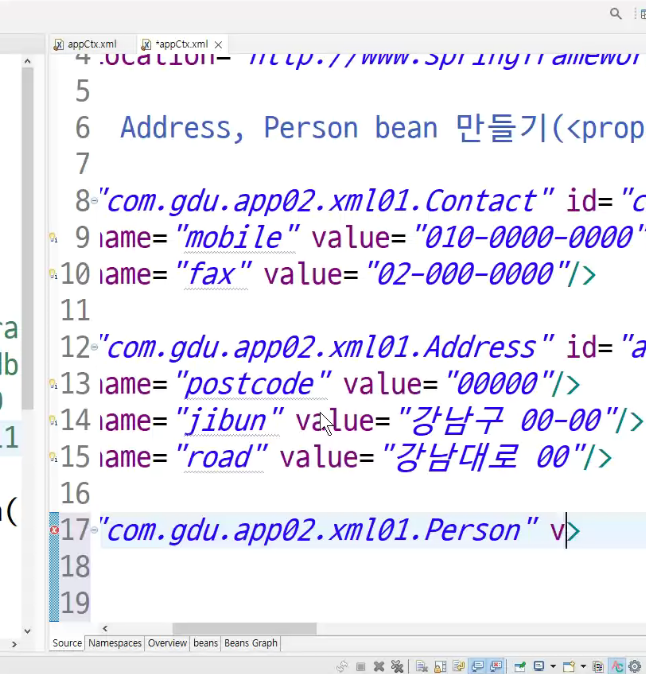Viewport: 646px width, 674px height.
Task: Click the "postcode" attribute value on line 13
Action: [x=253, y=383]
